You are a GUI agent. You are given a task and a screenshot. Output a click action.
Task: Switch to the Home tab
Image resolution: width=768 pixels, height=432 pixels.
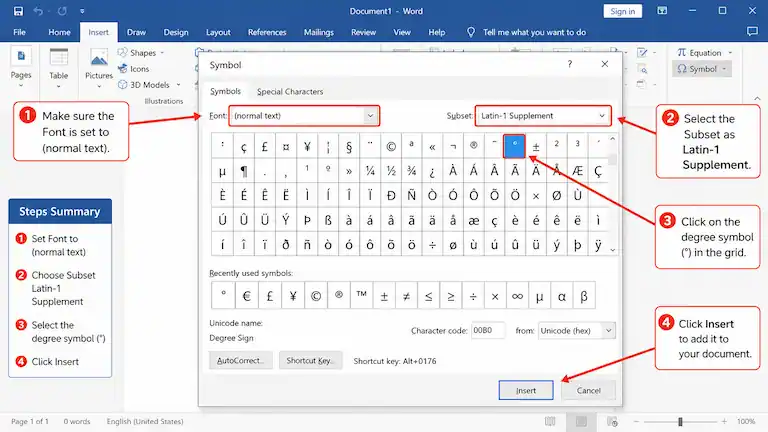[x=59, y=32]
